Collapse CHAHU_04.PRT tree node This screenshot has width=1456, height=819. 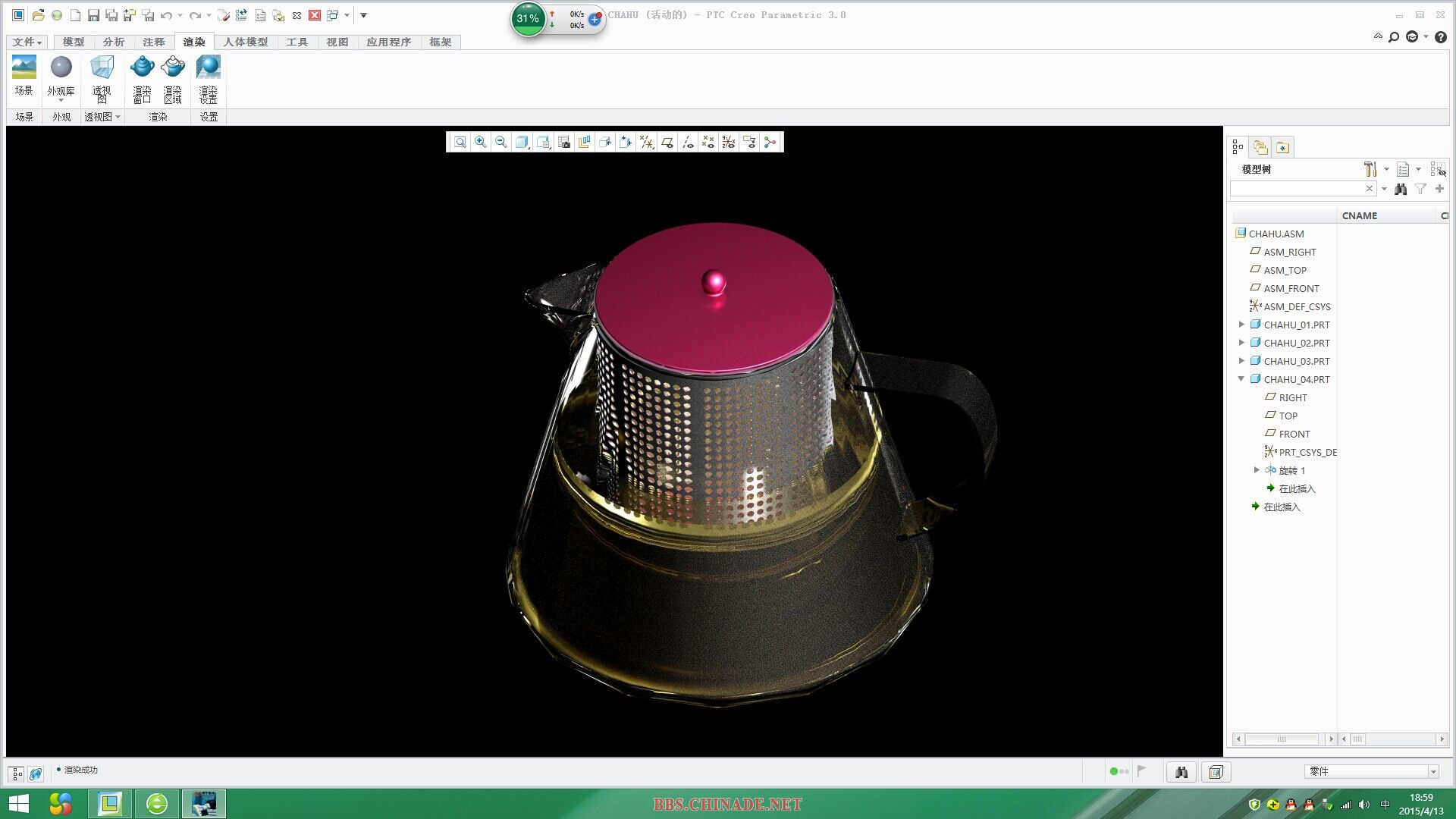point(1241,379)
